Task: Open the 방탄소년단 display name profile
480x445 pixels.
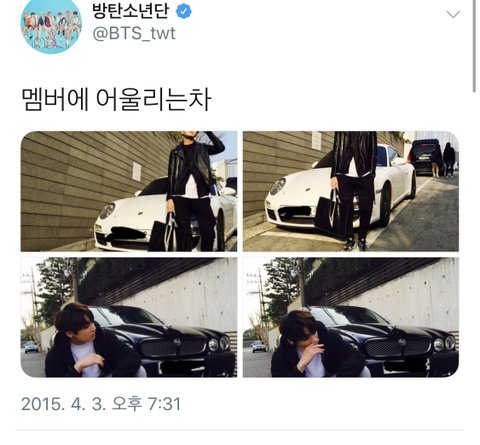Action: click(130, 11)
